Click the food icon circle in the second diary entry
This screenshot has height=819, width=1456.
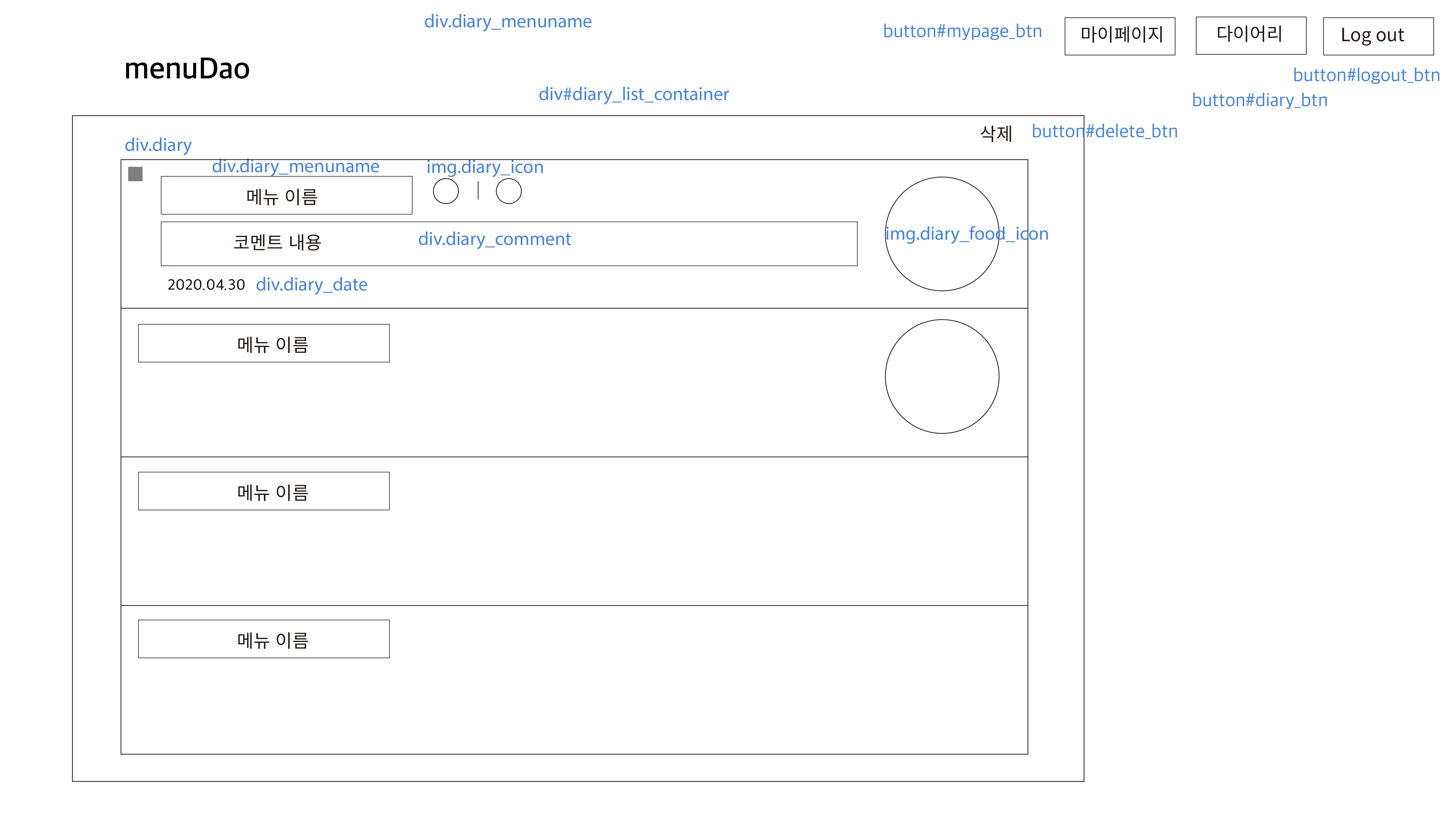(x=942, y=376)
